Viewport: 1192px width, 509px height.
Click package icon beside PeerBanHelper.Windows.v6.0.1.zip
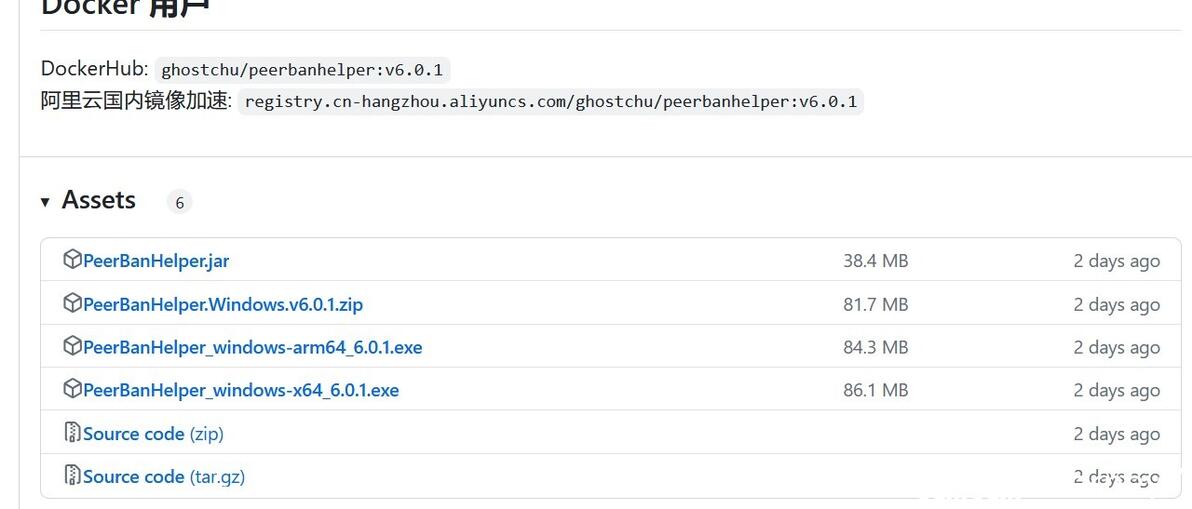(x=72, y=303)
